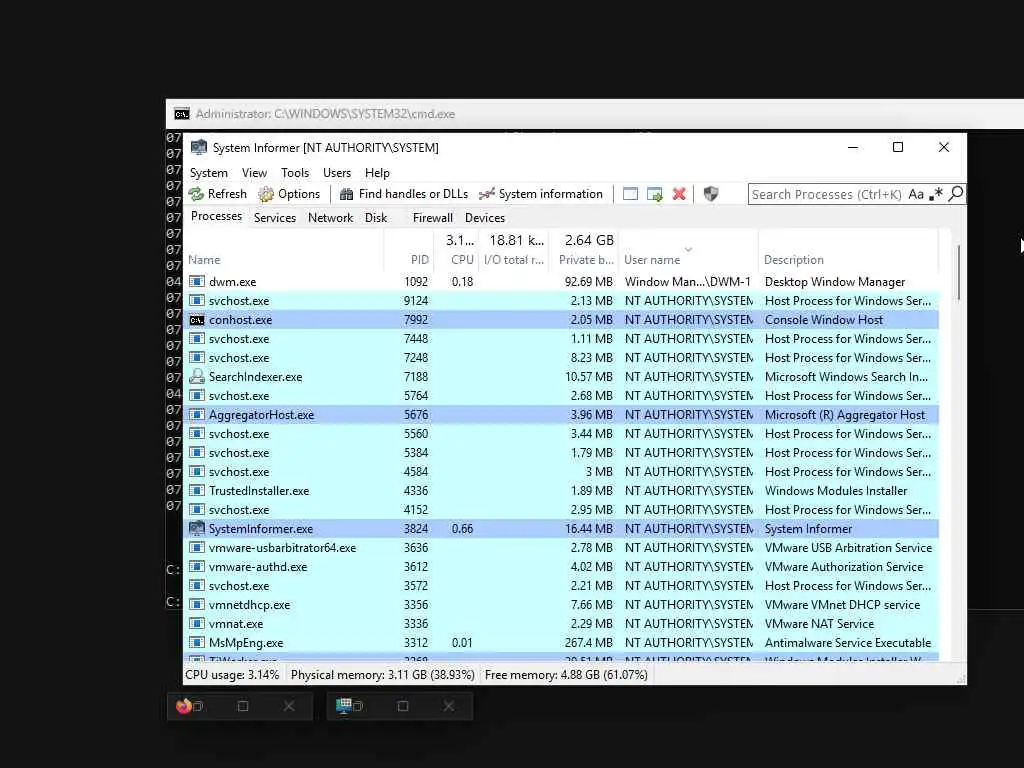Open the Users menu
Viewport: 1024px width, 768px height.
[x=337, y=173]
